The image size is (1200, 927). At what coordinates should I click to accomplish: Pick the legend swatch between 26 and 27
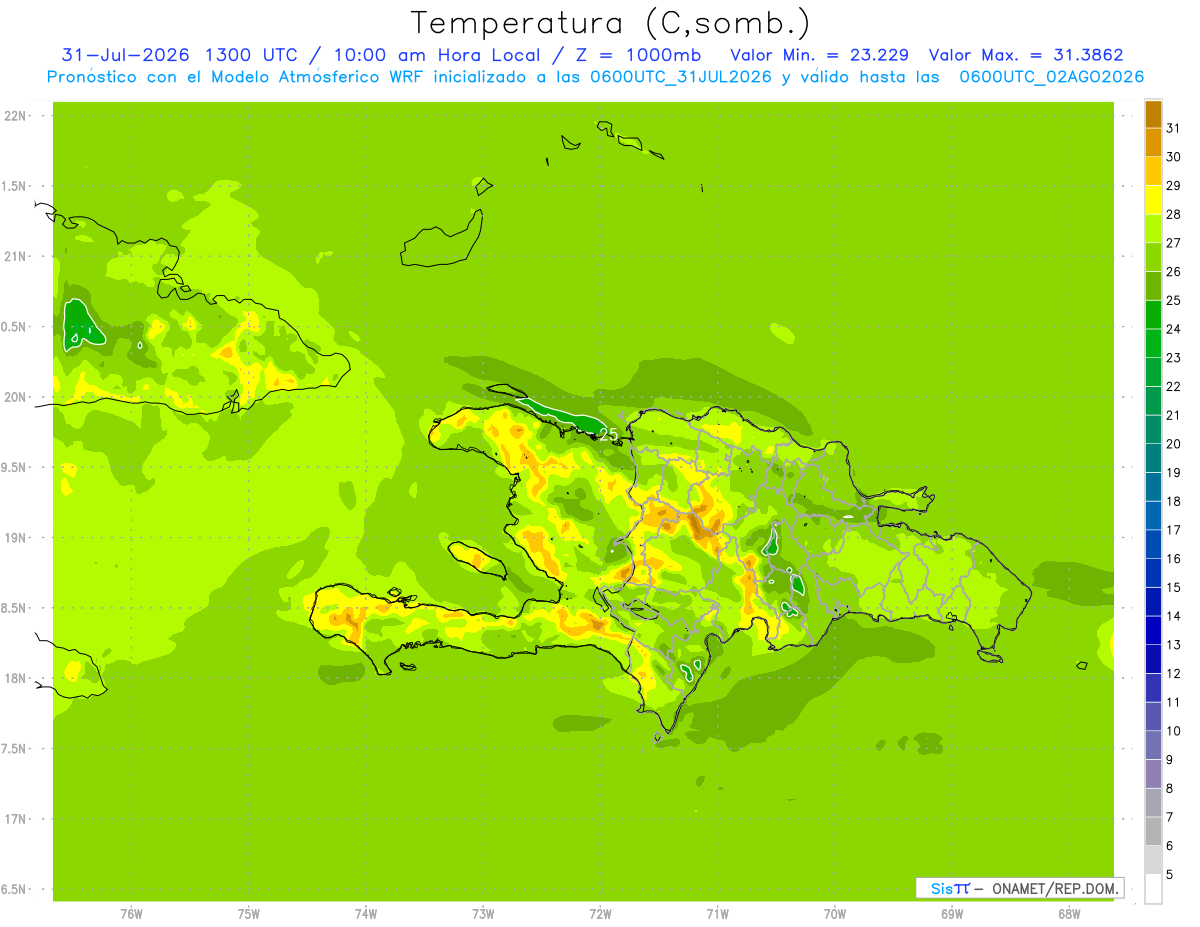pos(1153,258)
